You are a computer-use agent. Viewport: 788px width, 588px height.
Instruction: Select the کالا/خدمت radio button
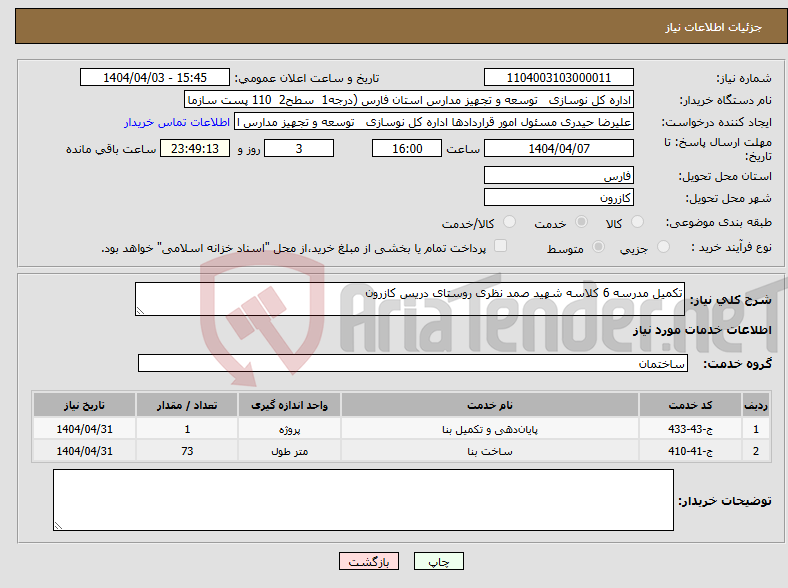[509, 222]
